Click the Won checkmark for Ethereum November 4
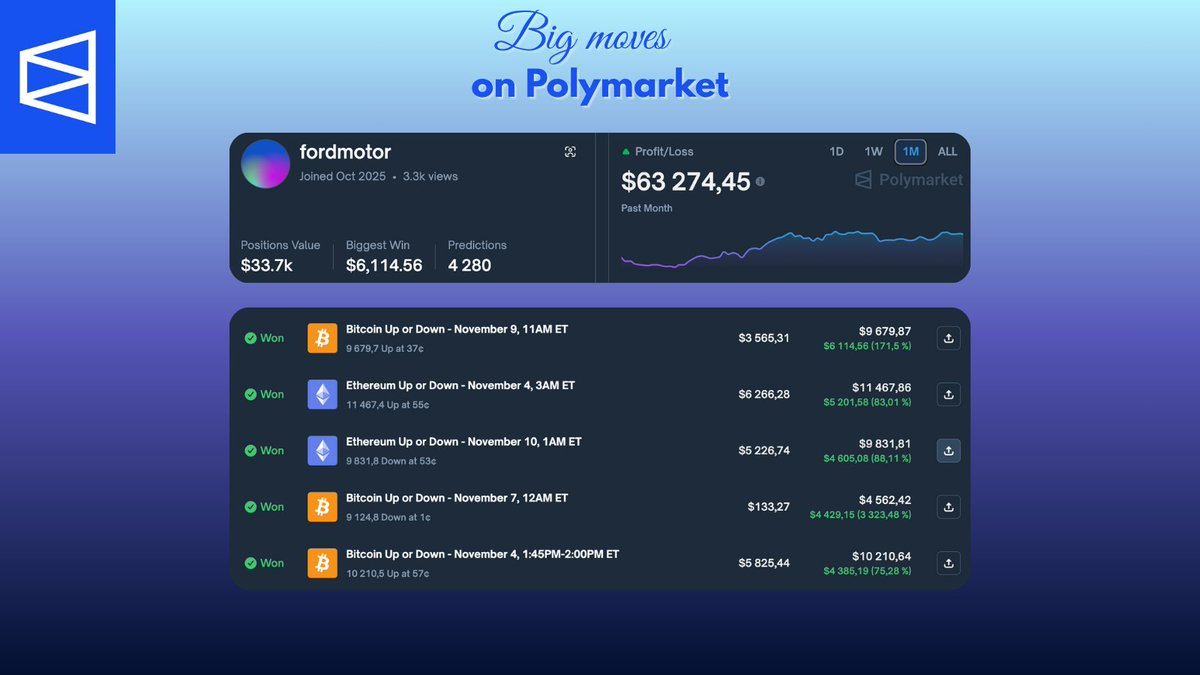 click(251, 394)
